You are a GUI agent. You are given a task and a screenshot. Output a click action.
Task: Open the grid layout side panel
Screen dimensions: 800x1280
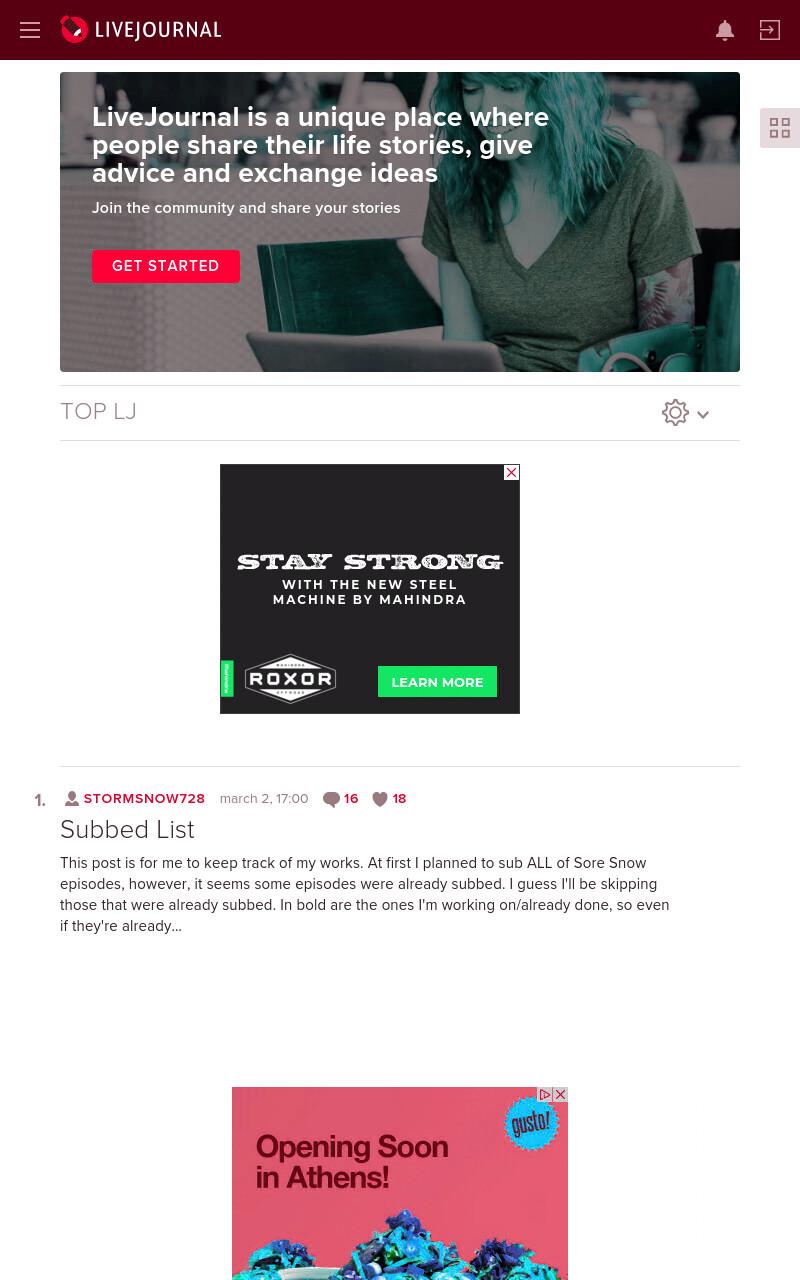(780, 128)
